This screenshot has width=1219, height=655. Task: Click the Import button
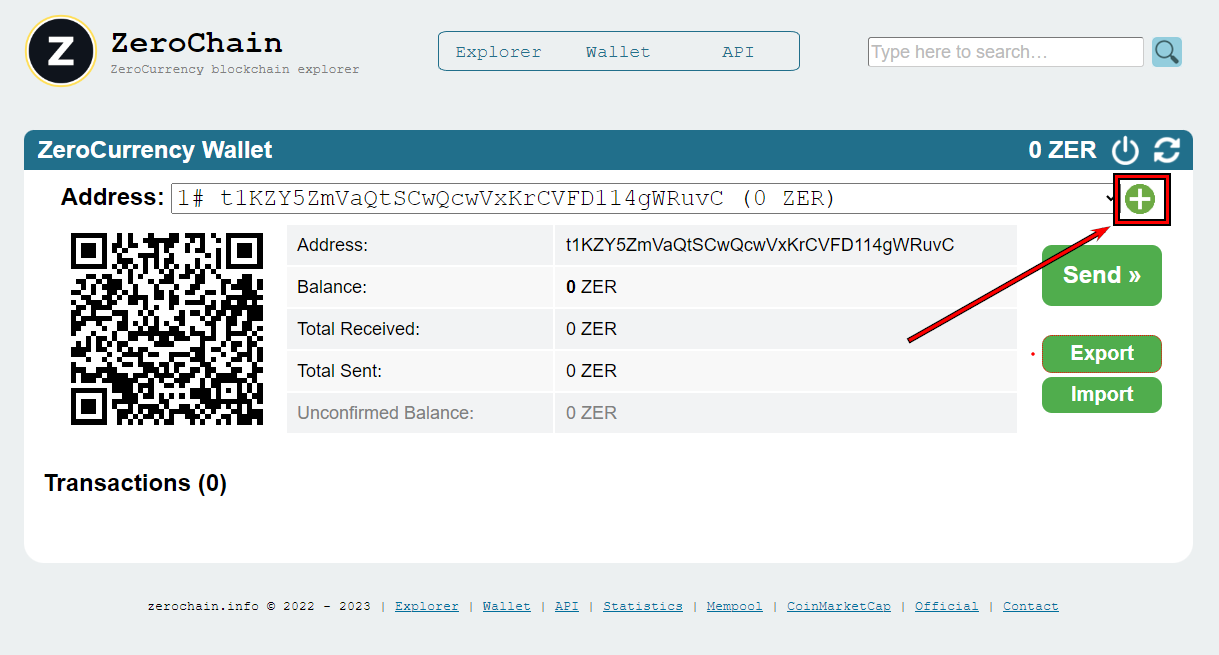(x=1102, y=394)
